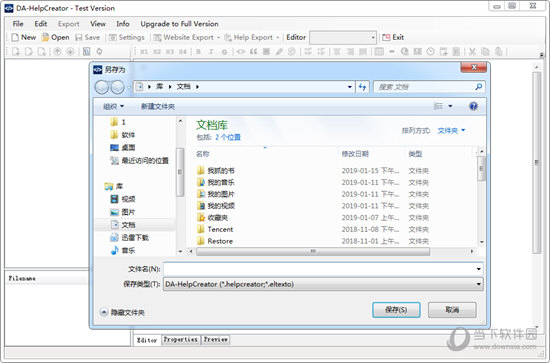The image size is (550, 363).
Task: Expand the Help Export dropdown arrow
Action: [x=277, y=37]
